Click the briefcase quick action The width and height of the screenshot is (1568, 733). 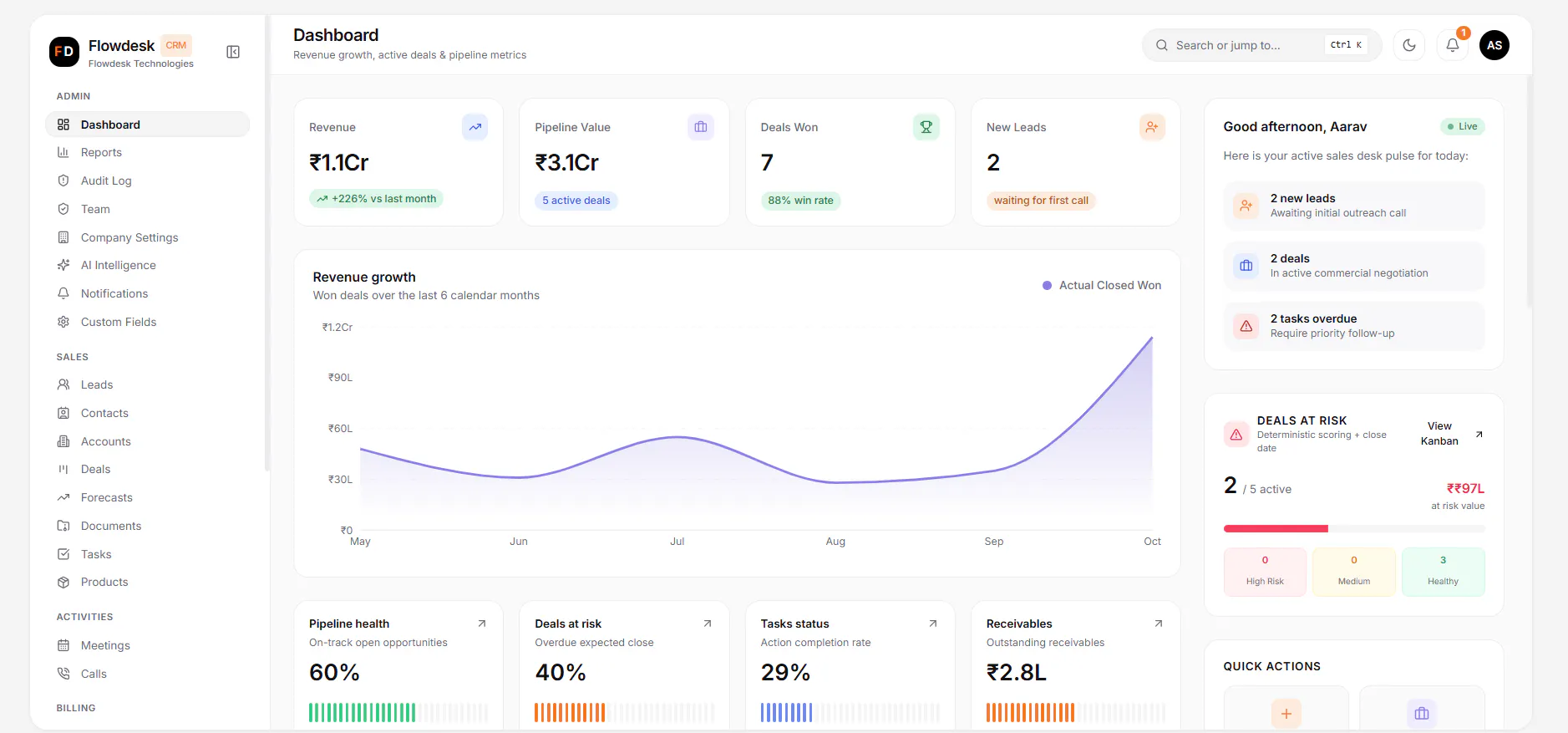[x=1422, y=714]
